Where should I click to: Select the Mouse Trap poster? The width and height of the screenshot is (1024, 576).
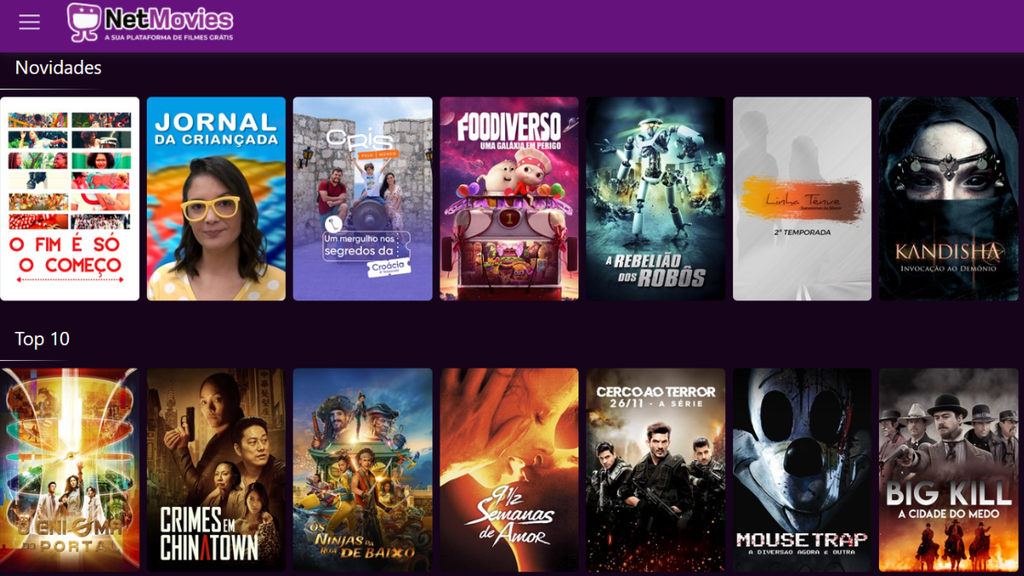pyautogui.click(x=802, y=470)
